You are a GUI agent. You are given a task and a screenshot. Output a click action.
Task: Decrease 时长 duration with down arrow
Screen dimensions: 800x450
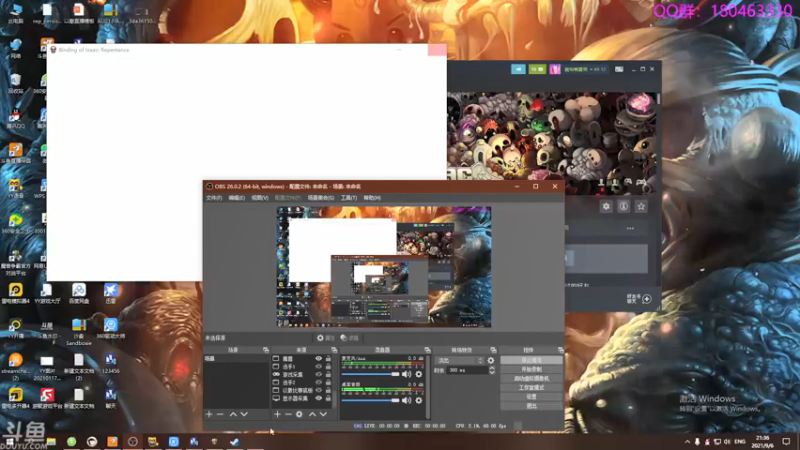pos(492,372)
